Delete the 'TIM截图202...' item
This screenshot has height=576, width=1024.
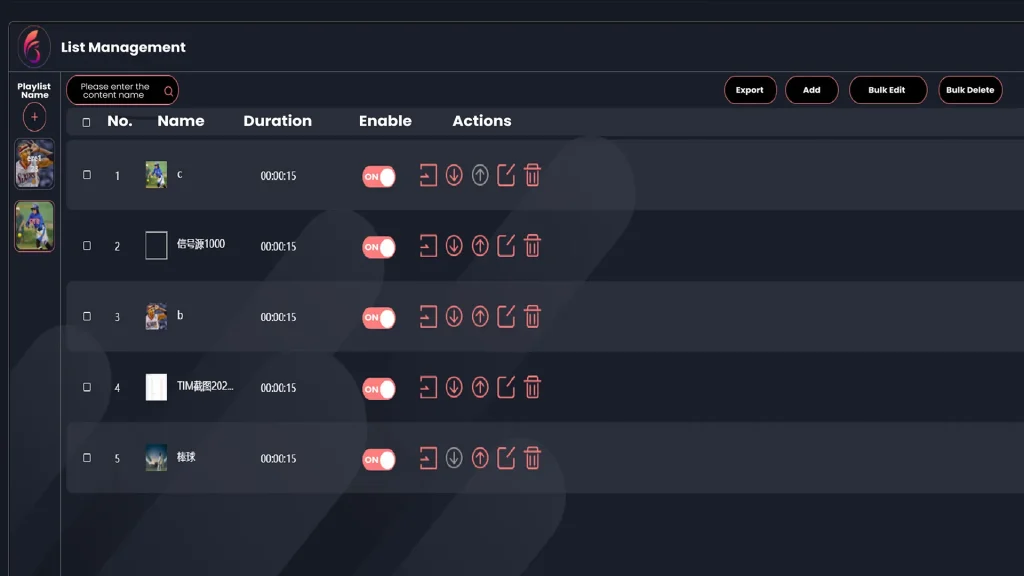click(x=532, y=387)
